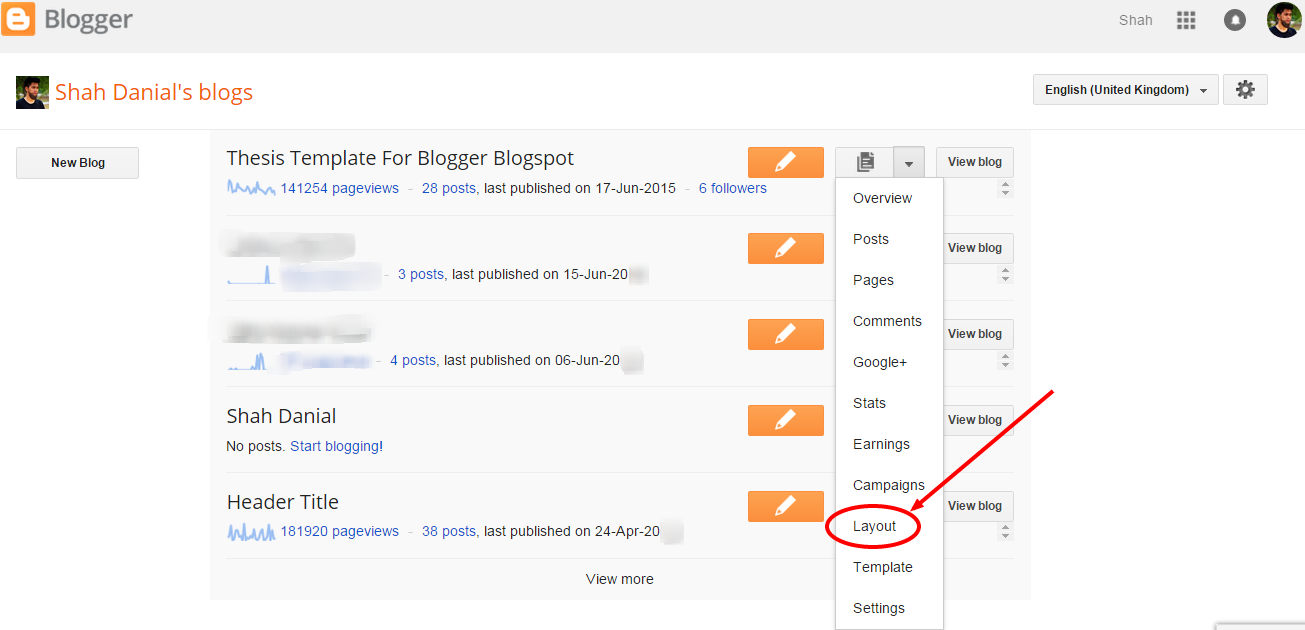Click the Shah name in top bar

[x=1136, y=20]
